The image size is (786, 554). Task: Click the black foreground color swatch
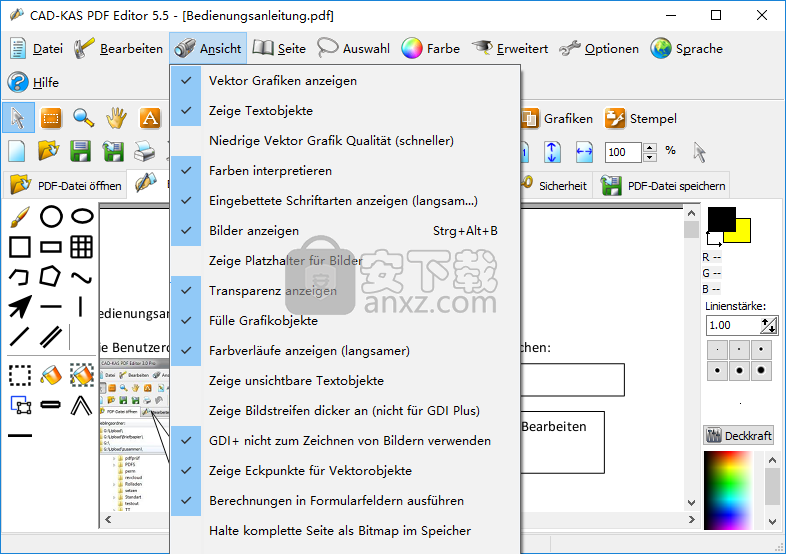(x=721, y=219)
